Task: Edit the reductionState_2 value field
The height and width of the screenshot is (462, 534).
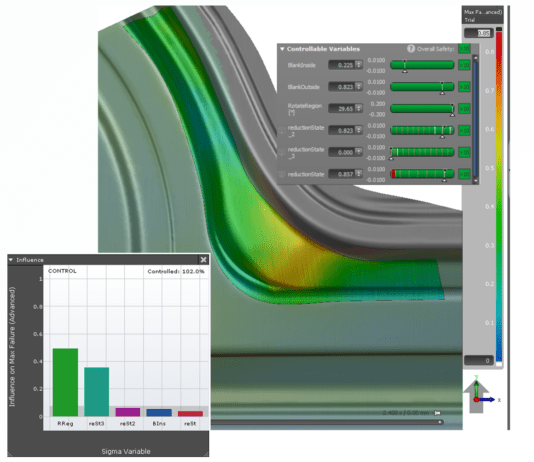Action: [x=342, y=130]
